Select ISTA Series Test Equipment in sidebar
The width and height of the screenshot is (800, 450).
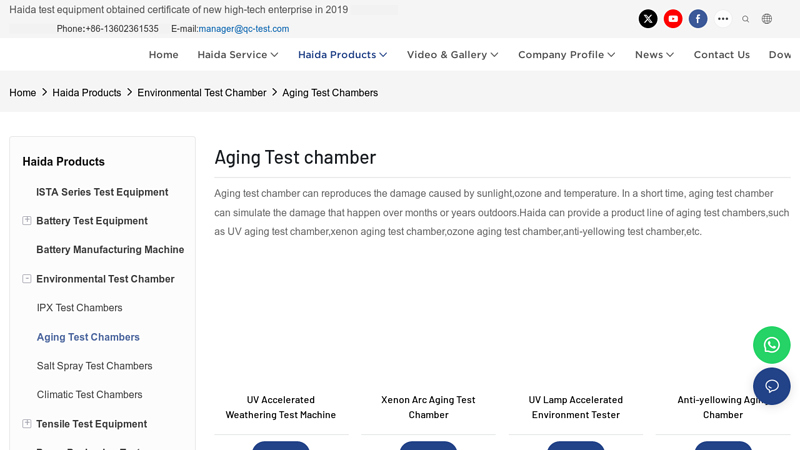pos(102,192)
